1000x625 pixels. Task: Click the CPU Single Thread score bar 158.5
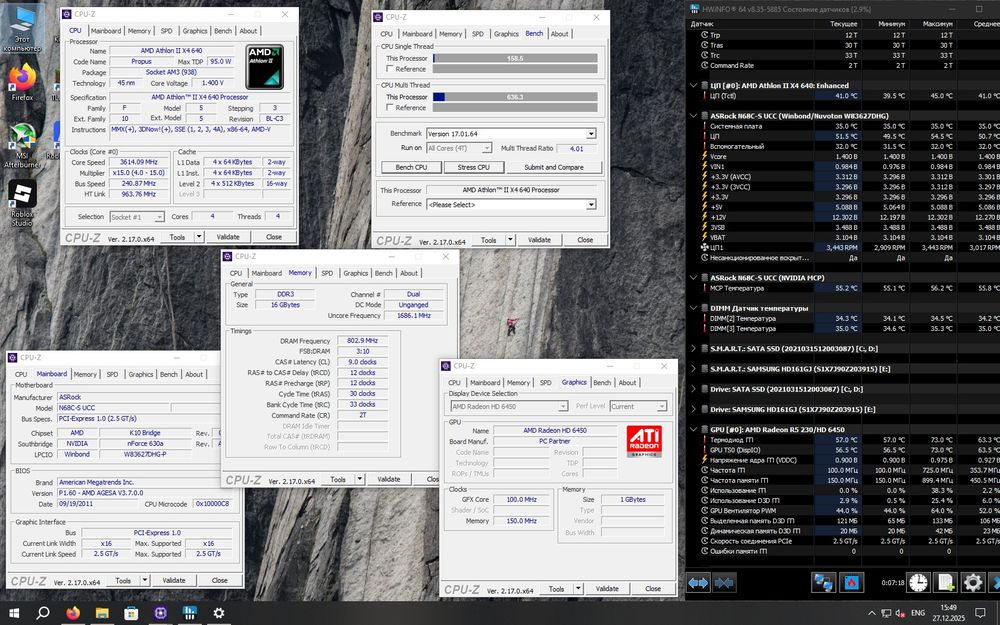click(515, 58)
